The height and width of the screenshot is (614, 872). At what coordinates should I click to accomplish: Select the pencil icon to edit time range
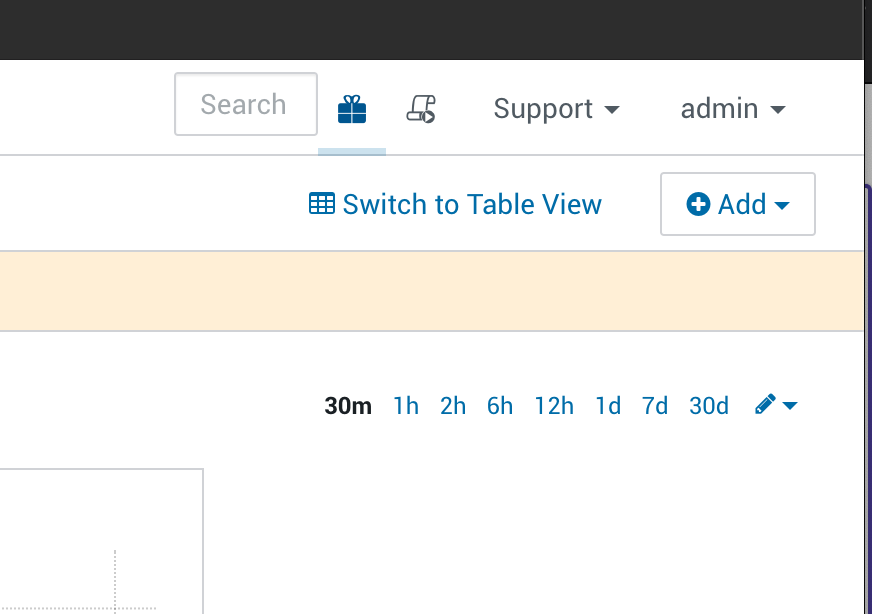pyautogui.click(x=765, y=404)
